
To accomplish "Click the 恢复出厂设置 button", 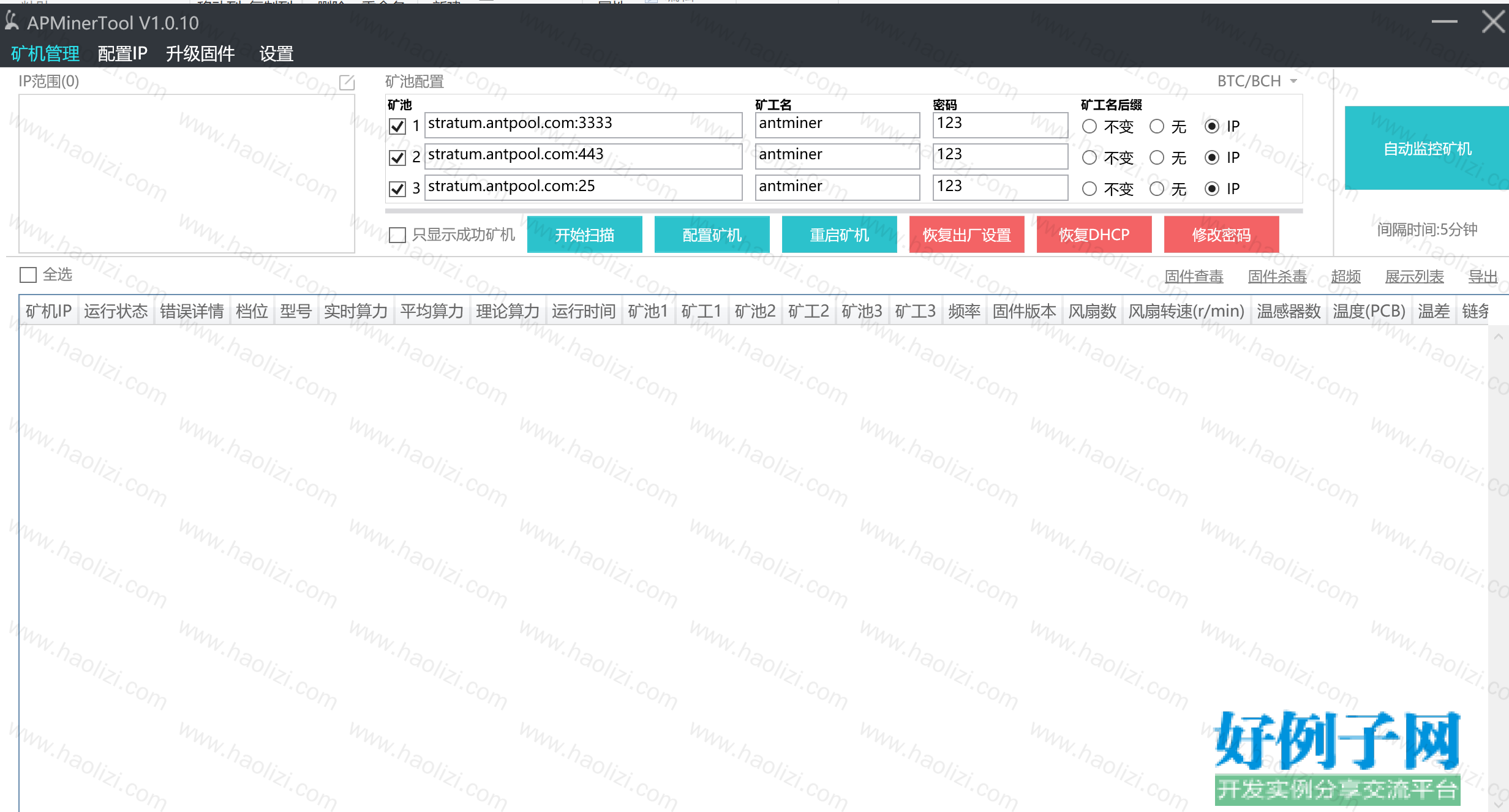I will click(x=967, y=235).
